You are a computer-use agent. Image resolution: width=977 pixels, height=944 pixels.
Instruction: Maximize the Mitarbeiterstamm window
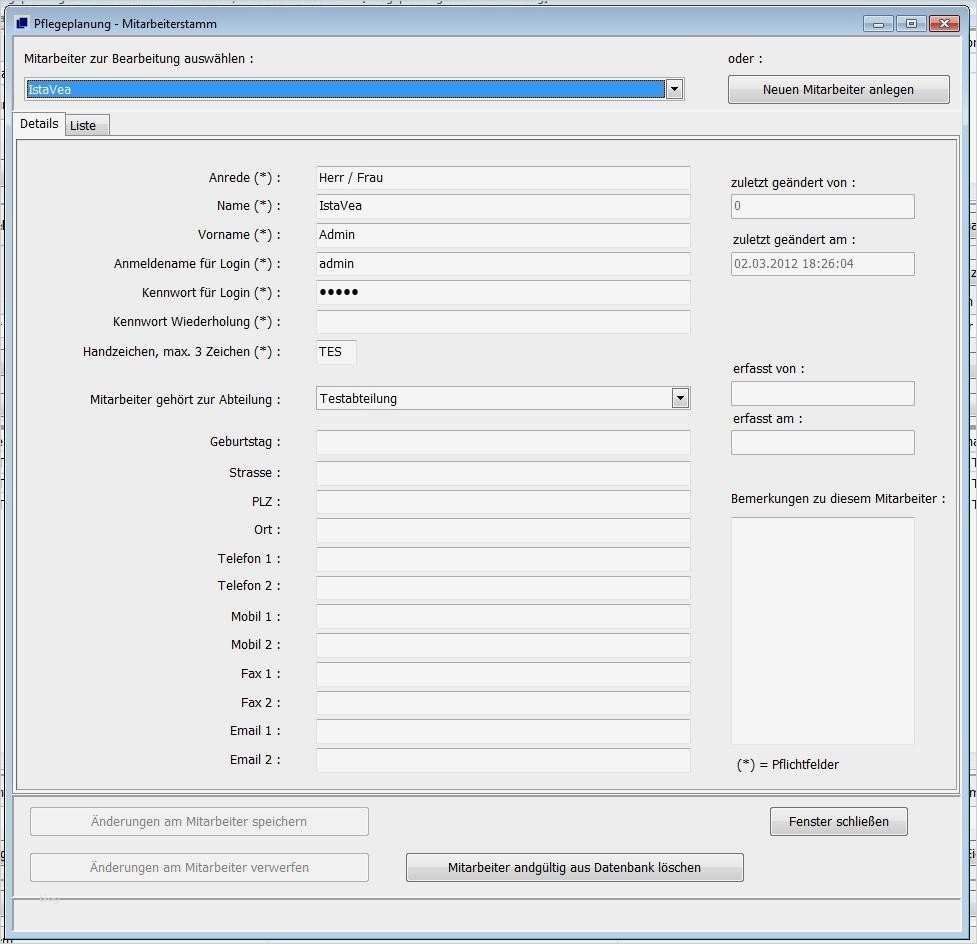(x=911, y=24)
